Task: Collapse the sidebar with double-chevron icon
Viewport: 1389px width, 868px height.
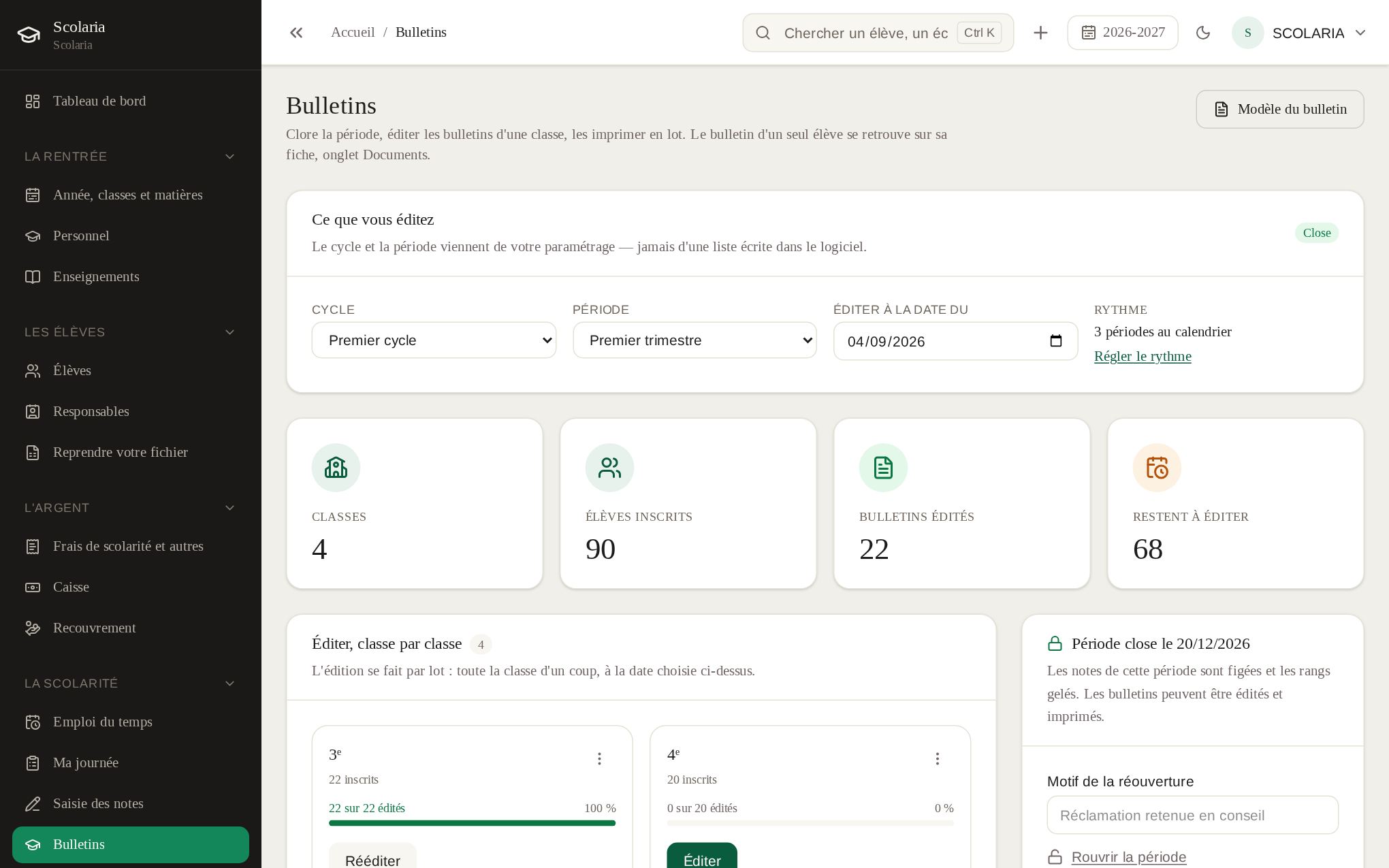Action: click(296, 33)
